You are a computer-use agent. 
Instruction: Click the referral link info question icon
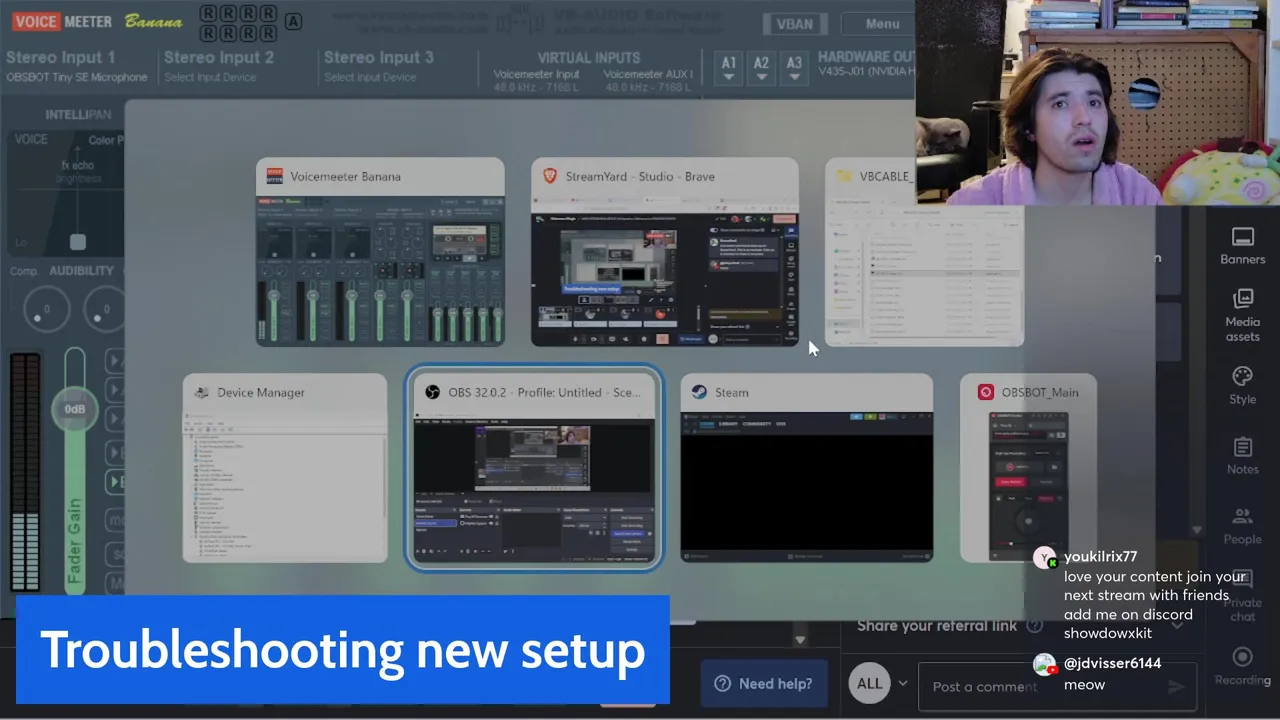click(1035, 626)
